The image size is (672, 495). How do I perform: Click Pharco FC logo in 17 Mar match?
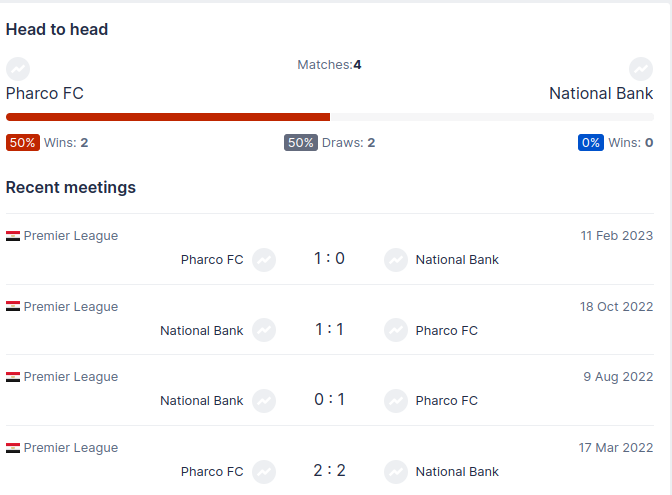coord(264,471)
